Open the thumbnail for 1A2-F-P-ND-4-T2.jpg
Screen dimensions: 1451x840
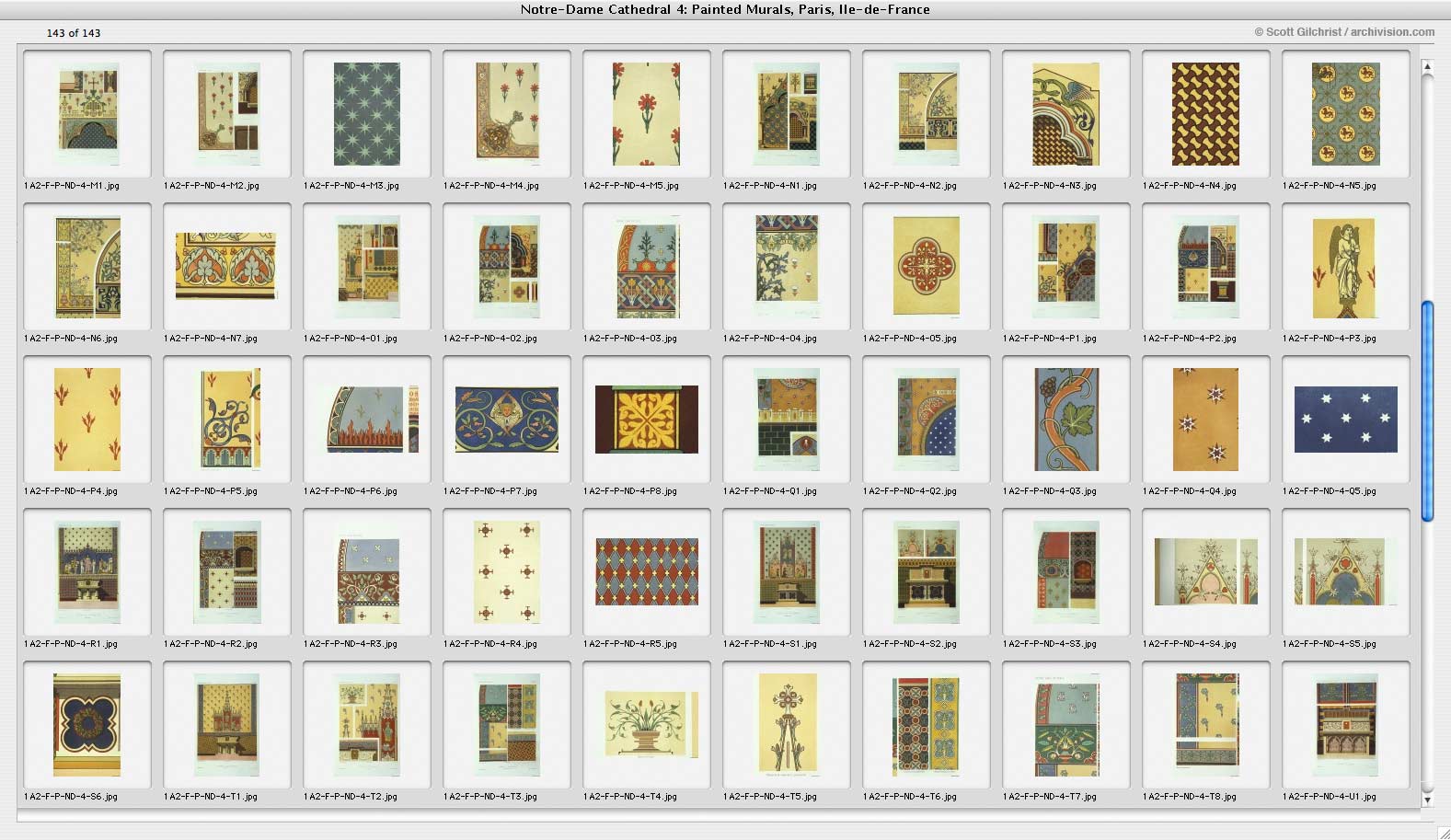367,725
